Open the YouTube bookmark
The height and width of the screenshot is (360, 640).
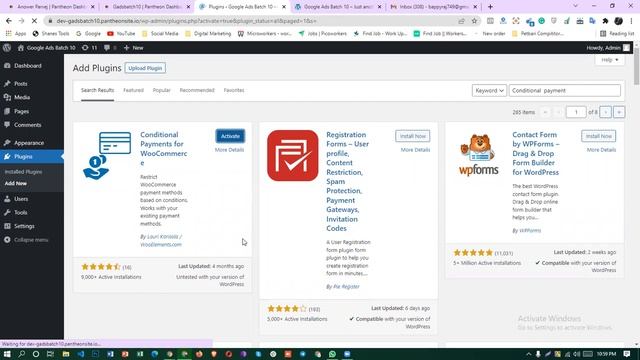121,33
